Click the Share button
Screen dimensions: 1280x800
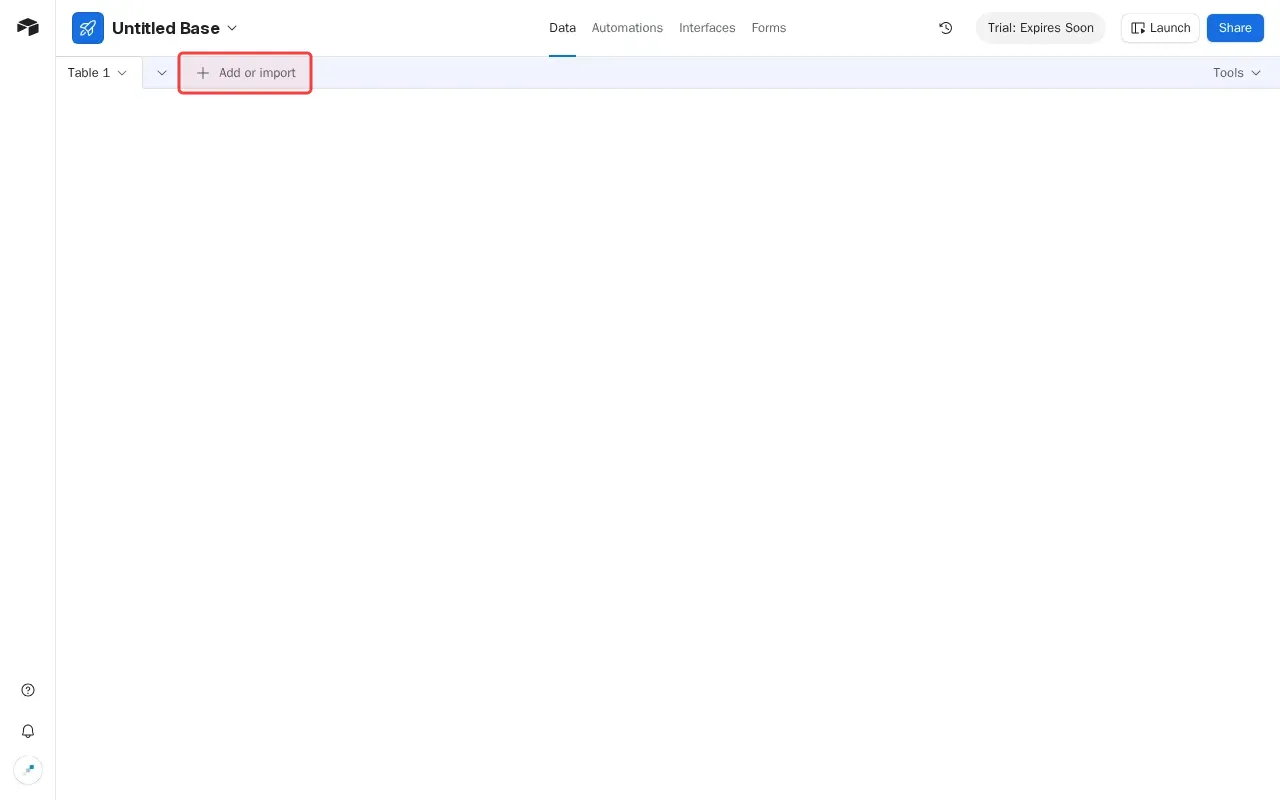point(1235,28)
